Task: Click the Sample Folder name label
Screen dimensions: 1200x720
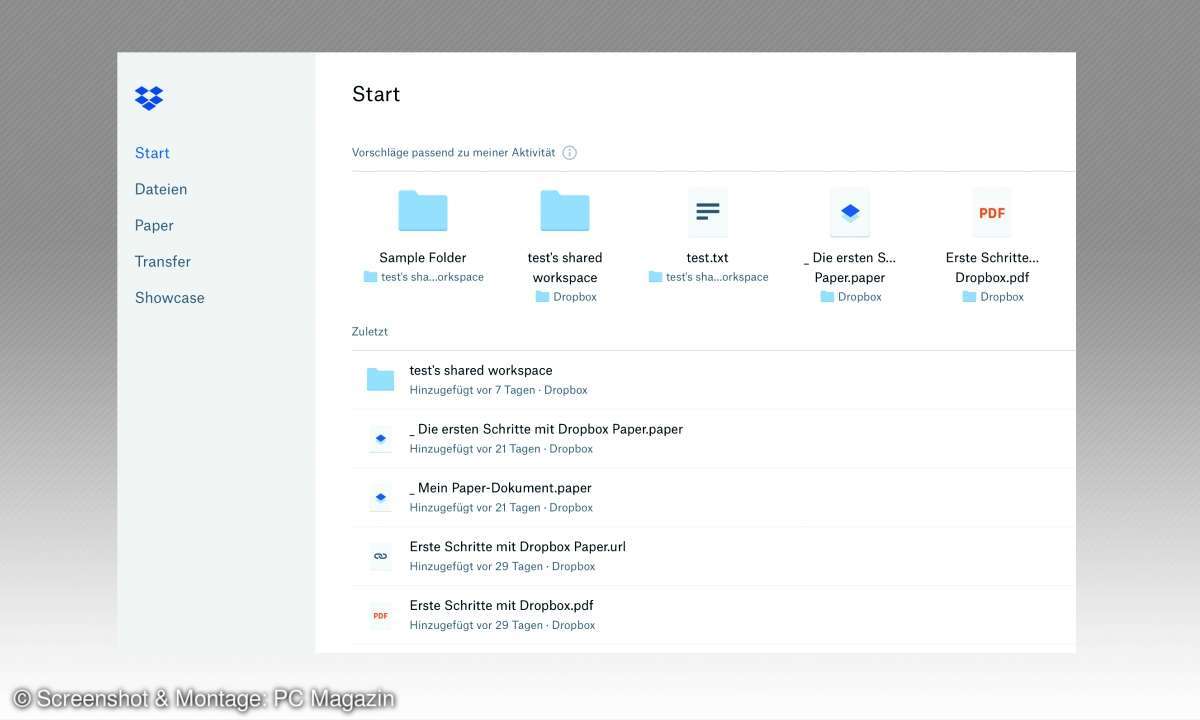Action: click(x=423, y=258)
